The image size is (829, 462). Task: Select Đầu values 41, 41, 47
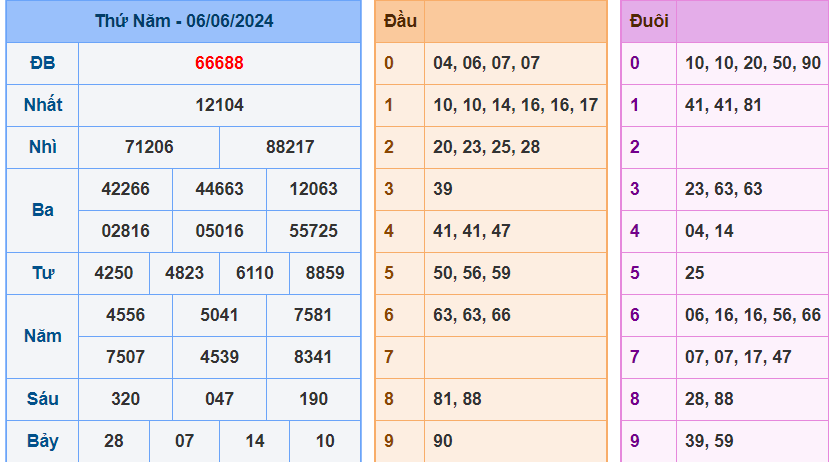tap(472, 232)
